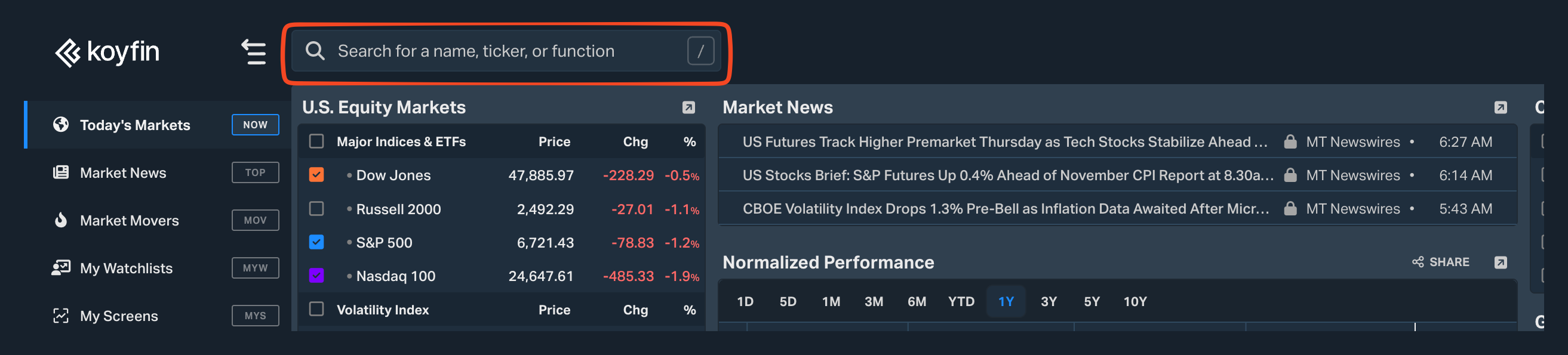
Task: Uncheck the Dow Jones checkbox
Action: point(316,175)
